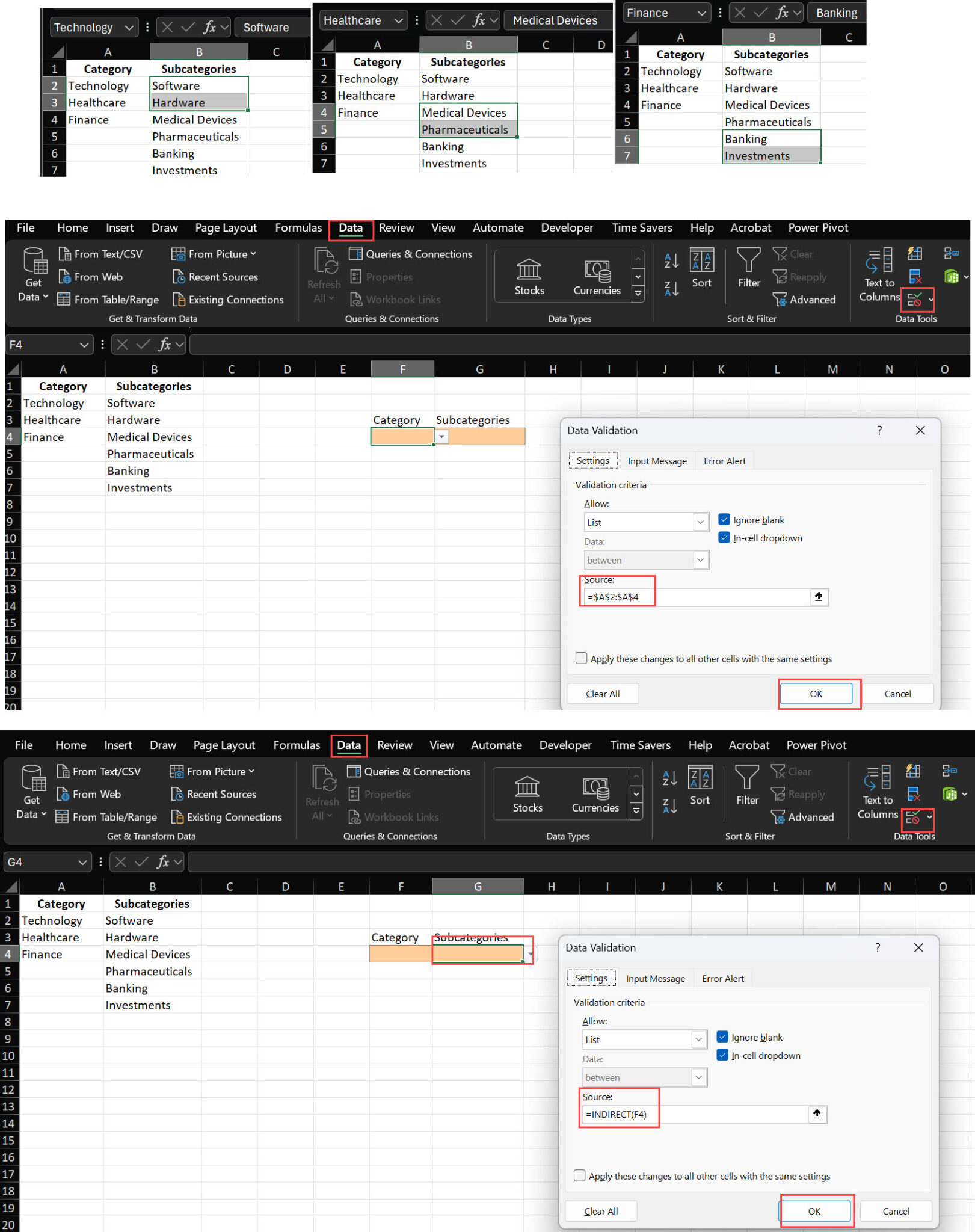Uncheck the Ignore blank checkbox
Screen dimensions: 975x1232
724,519
